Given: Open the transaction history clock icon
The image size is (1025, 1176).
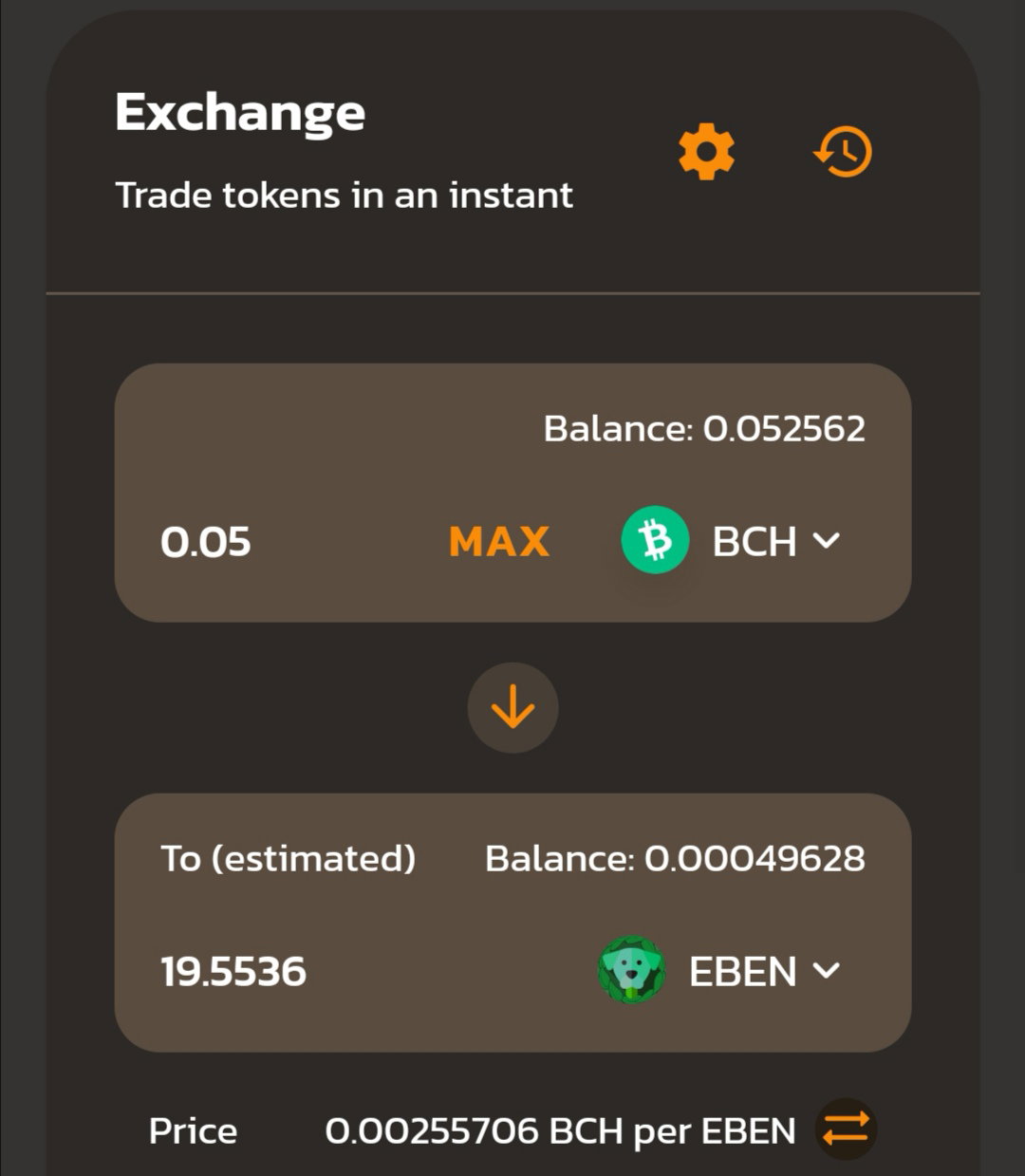Looking at the screenshot, I should click(843, 151).
